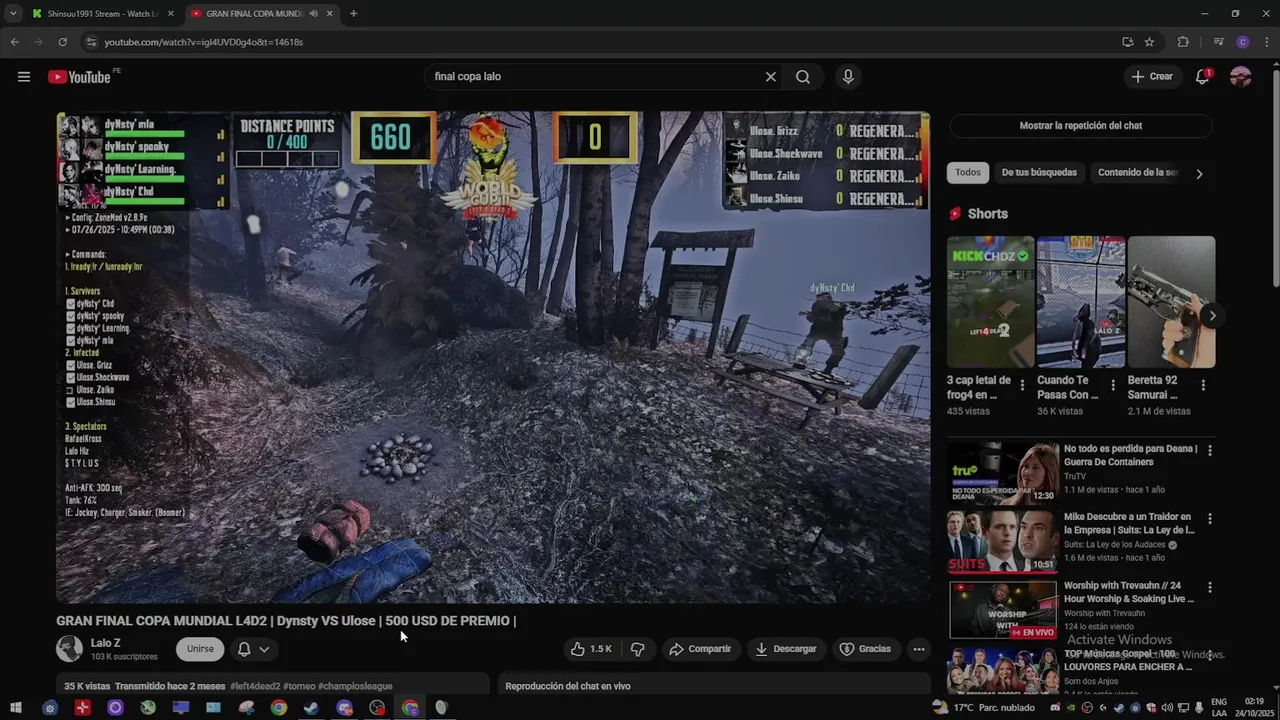Click the video player area

click(493, 357)
